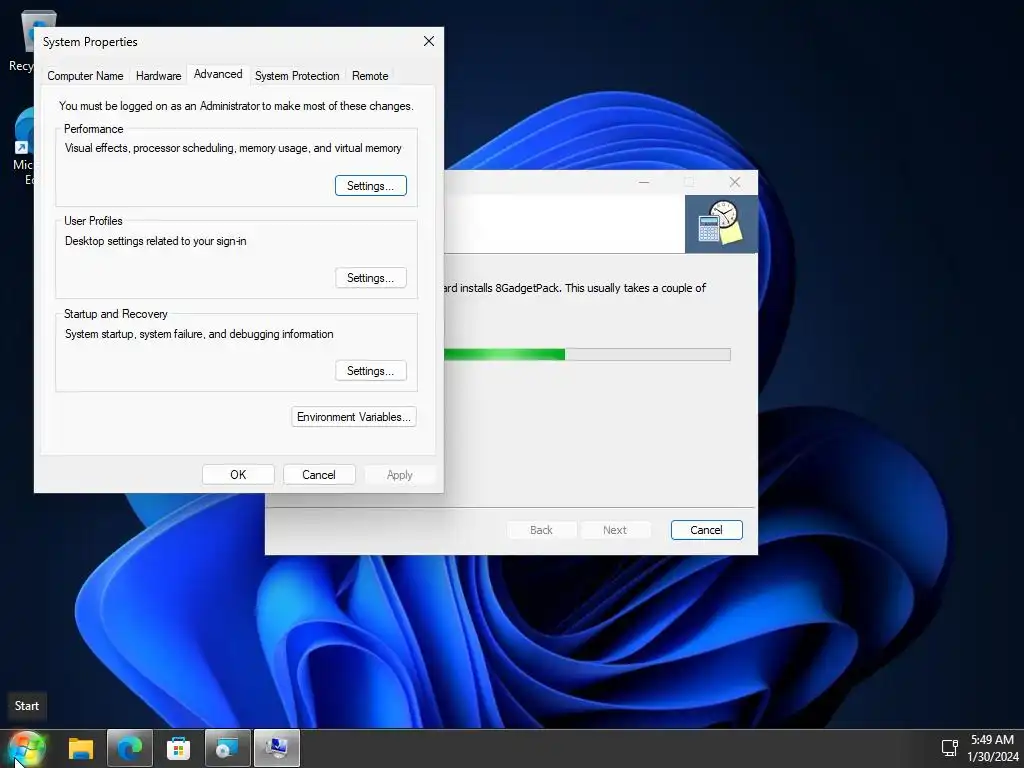Cancel the System Properties dialog

coord(319,475)
